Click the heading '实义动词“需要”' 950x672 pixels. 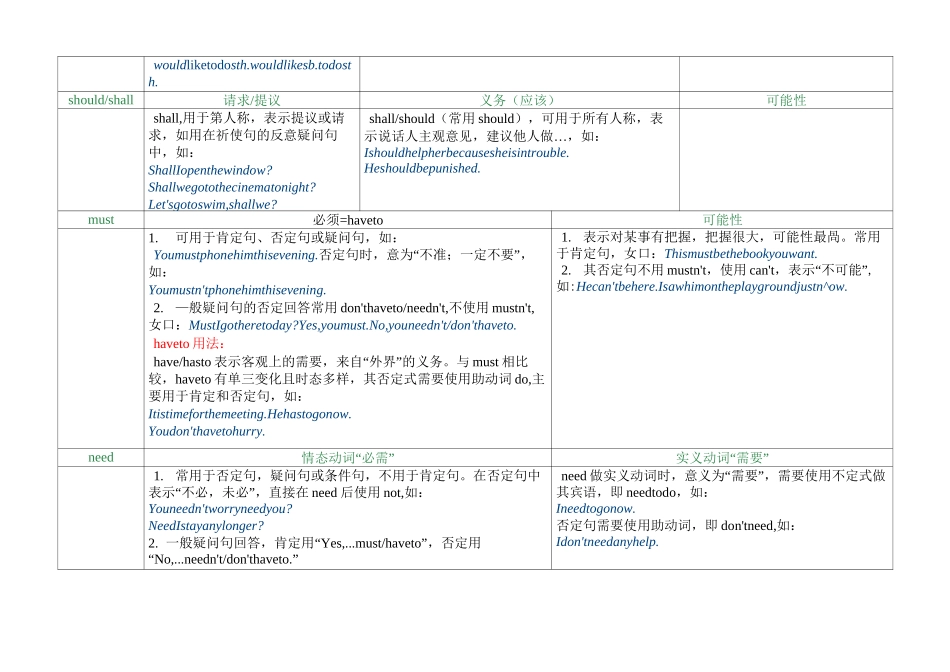(722, 457)
